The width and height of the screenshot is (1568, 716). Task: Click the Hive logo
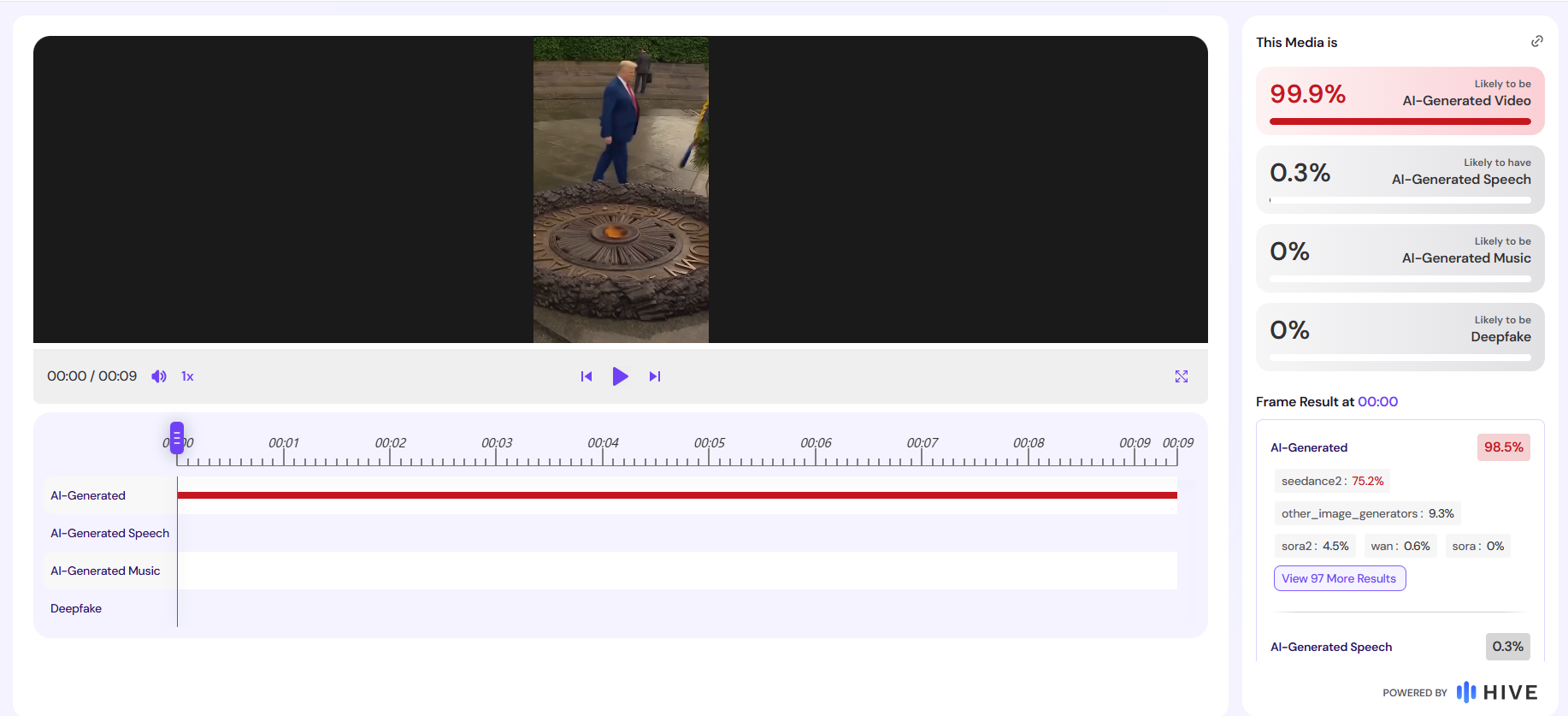click(x=1497, y=692)
